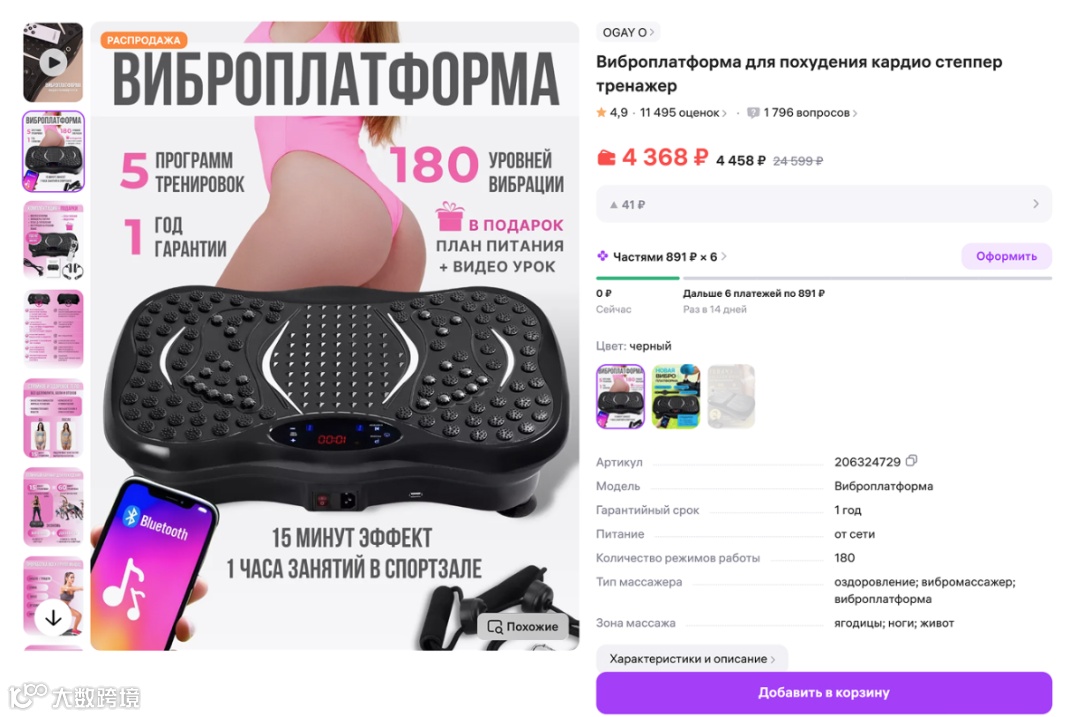
Task: Click the questions speech bubble icon
Action: tap(754, 112)
